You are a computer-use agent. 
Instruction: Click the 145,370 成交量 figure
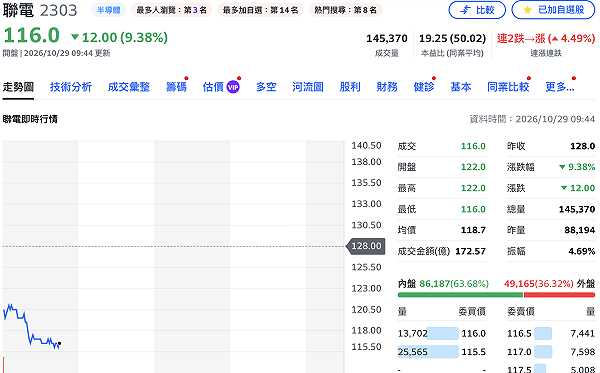[387, 38]
